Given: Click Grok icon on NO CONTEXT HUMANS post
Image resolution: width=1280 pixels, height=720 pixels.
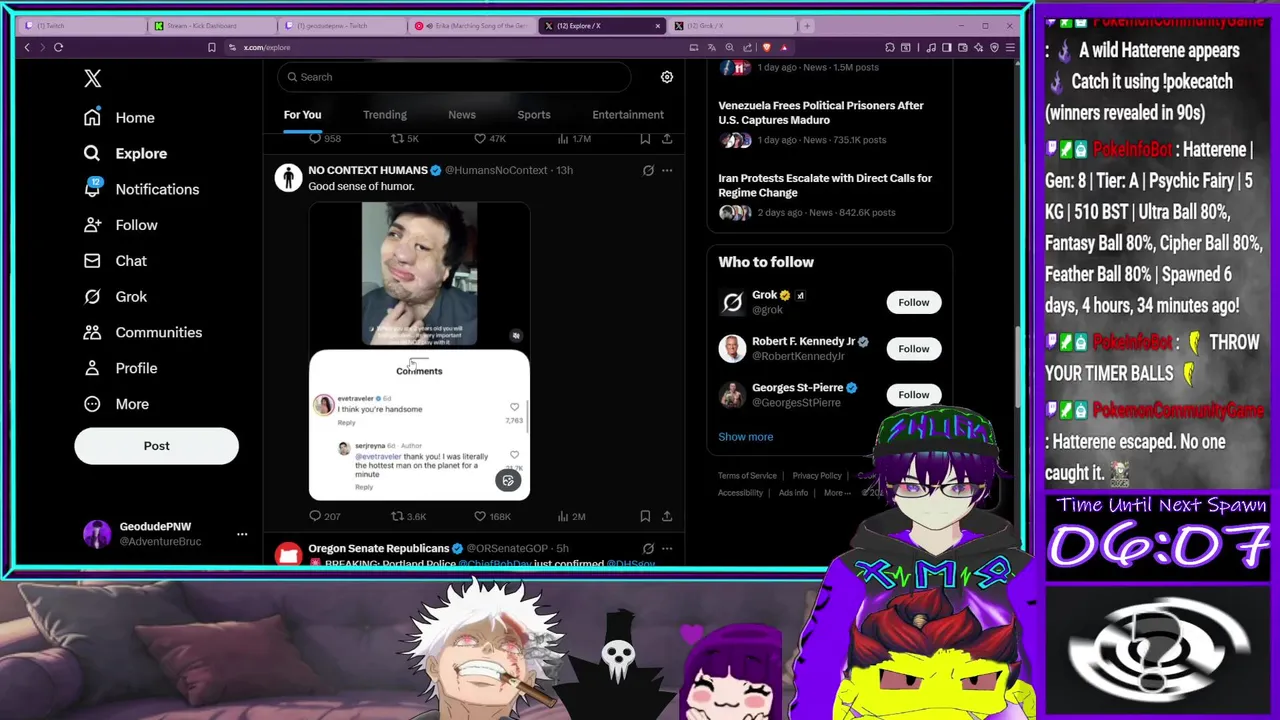Looking at the screenshot, I should [648, 170].
